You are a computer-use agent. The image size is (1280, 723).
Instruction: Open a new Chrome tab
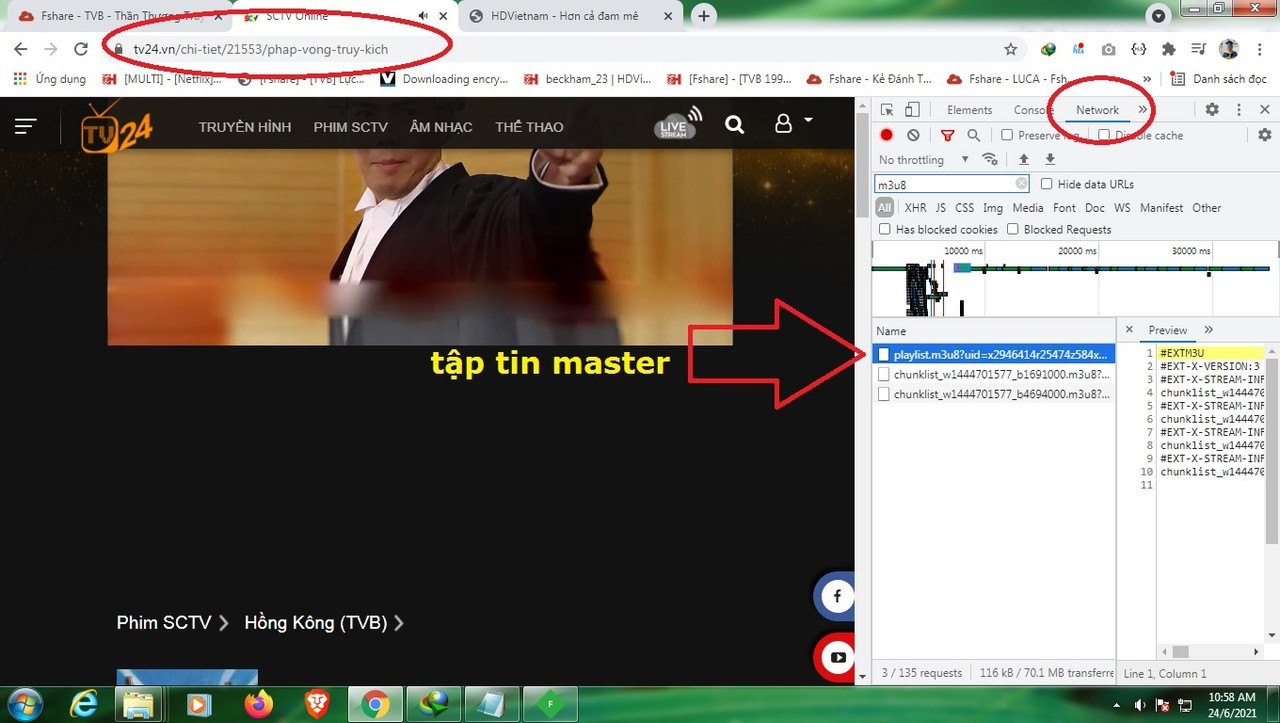pyautogui.click(x=704, y=16)
